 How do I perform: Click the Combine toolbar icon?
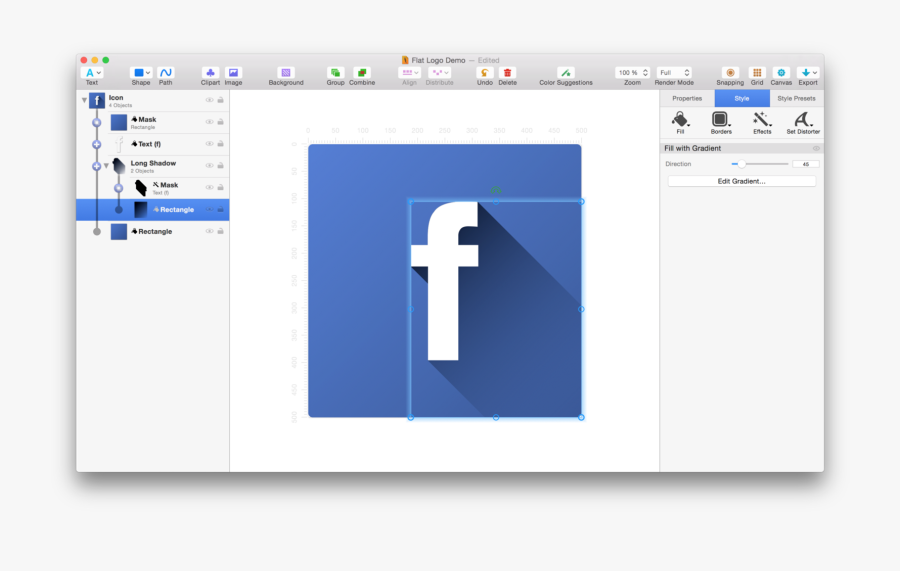tap(362, 73)
